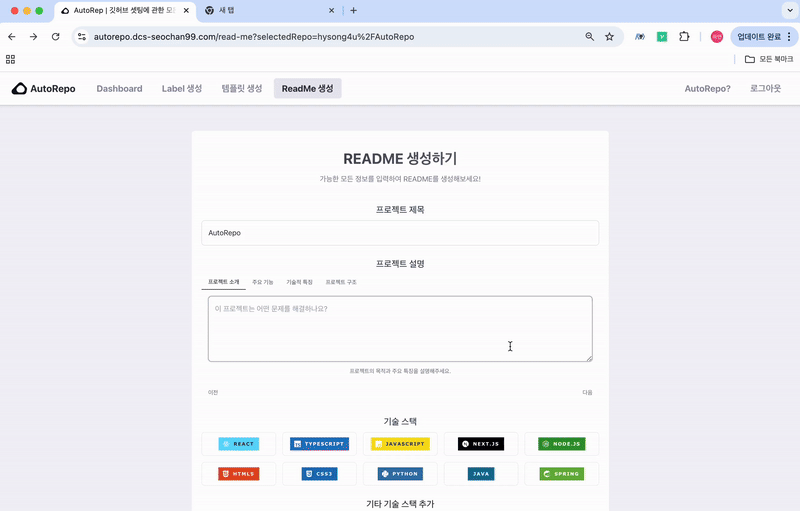Switch to the 주요 기능 tab
The height and width of the screenshot is (511, 800).
coord(263,282)
